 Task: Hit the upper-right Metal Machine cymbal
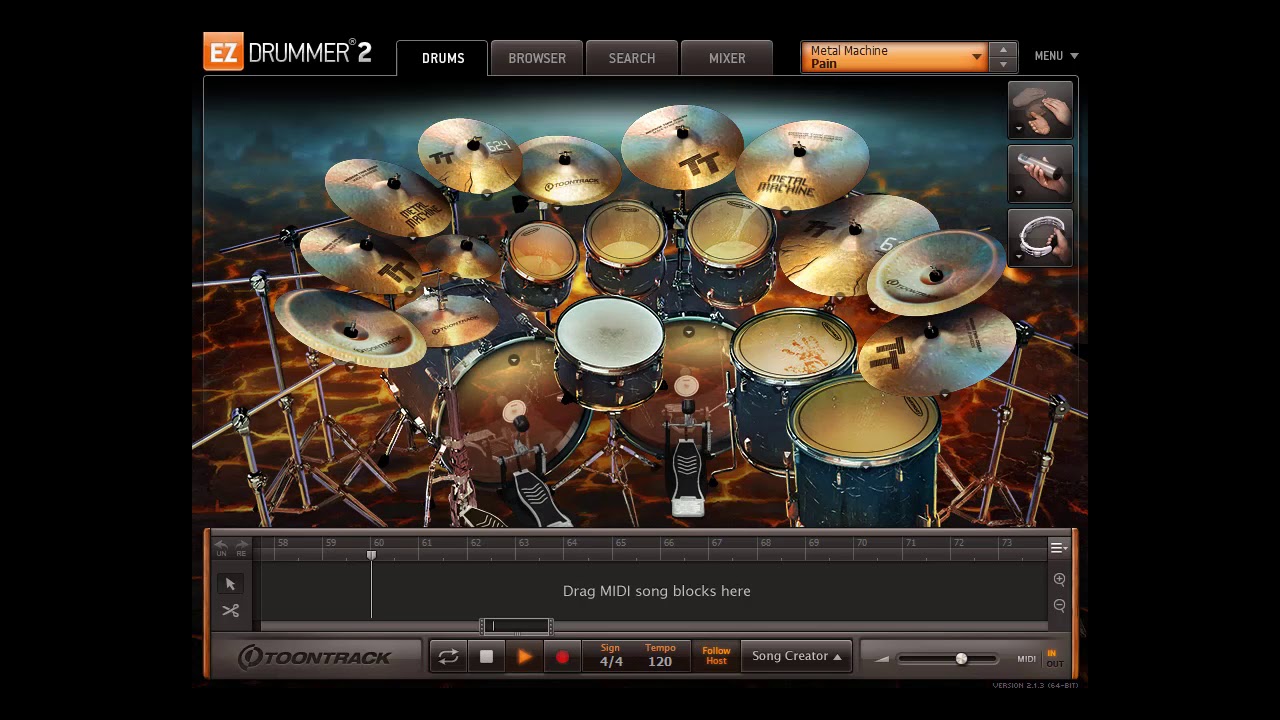pyautogui.click(x=801, y=166)
